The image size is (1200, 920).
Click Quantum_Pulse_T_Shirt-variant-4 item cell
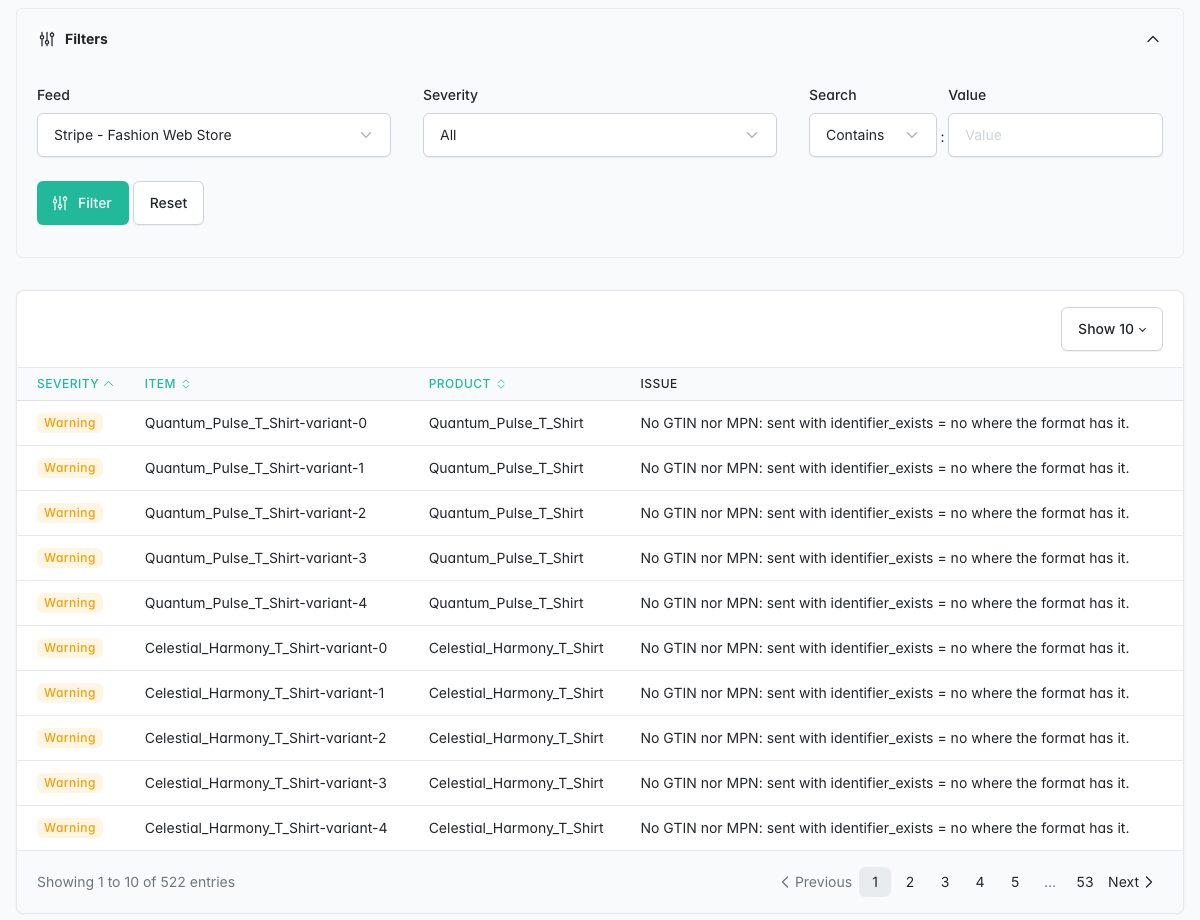pos(256,603)
